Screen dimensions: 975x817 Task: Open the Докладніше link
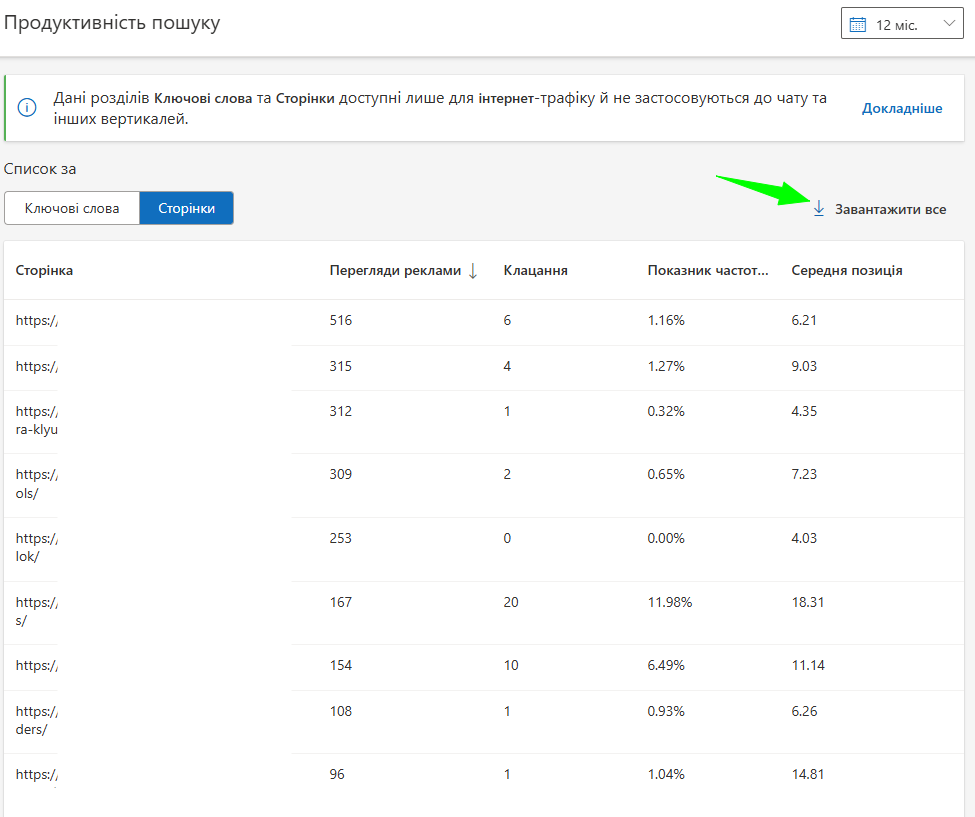tap(901, 108)
